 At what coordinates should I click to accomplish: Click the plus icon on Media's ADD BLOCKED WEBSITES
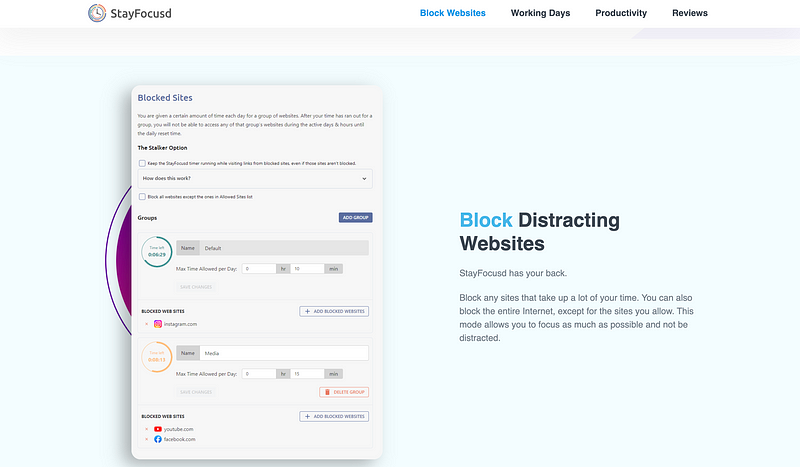coord(307,416)
